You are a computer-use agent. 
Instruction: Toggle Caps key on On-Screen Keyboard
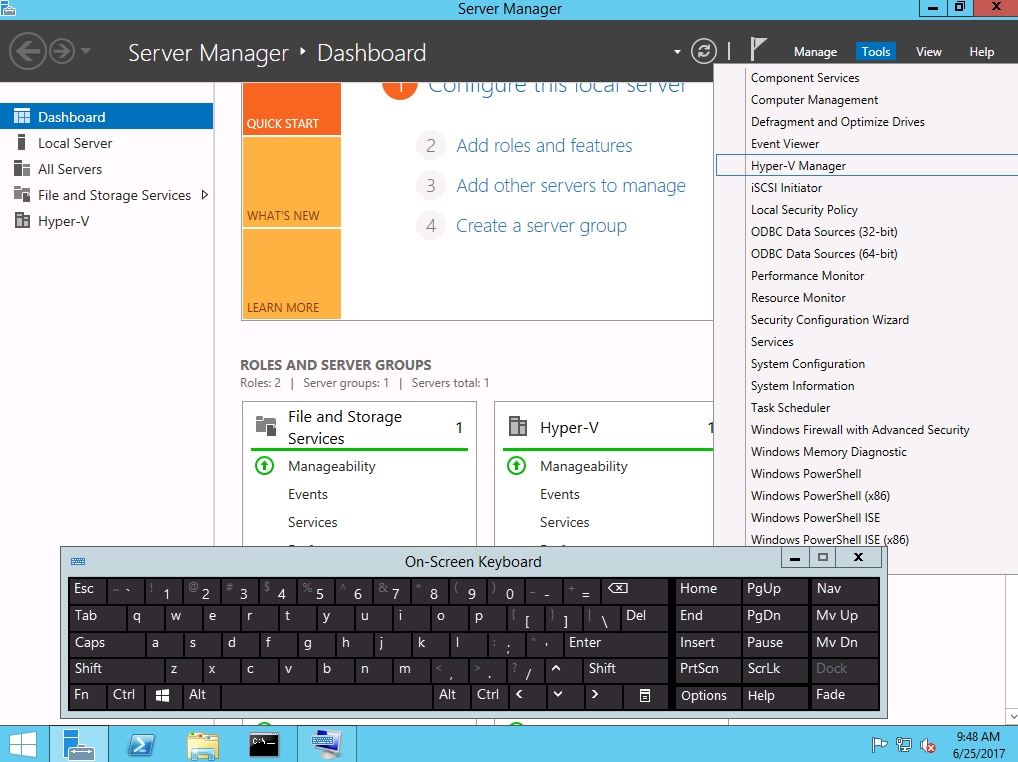pos(106,643)
